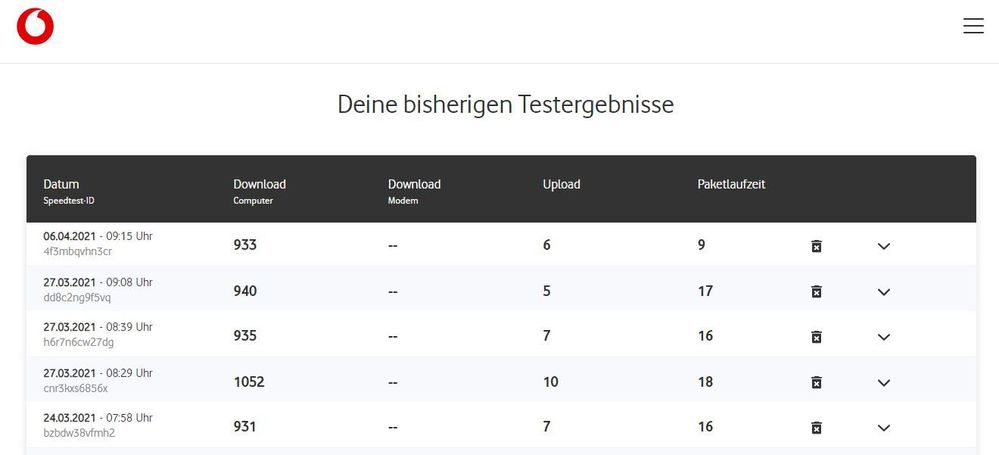This screenshot has height=455, width=999.
Task: Click the Download Modem column header
Action: (x=414, y=184)
